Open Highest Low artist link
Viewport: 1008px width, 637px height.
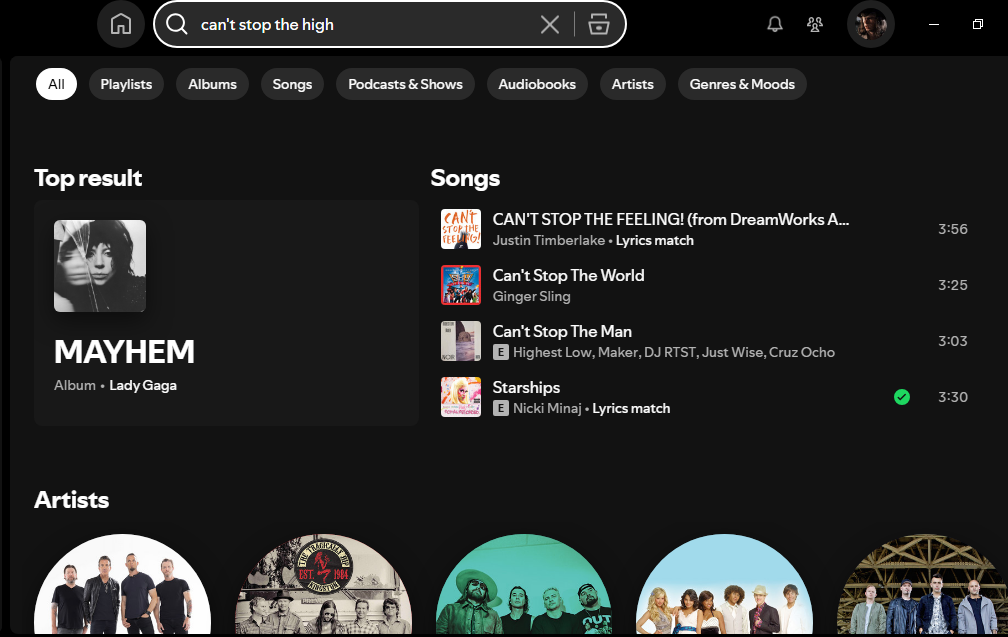tap(552, 352)
